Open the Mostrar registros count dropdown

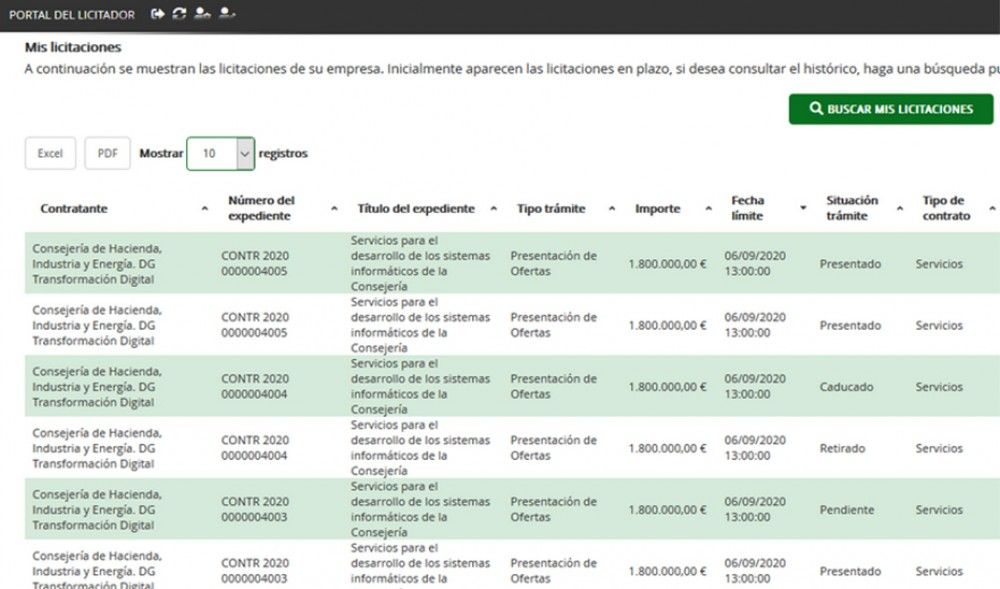[x=221, y=154]
